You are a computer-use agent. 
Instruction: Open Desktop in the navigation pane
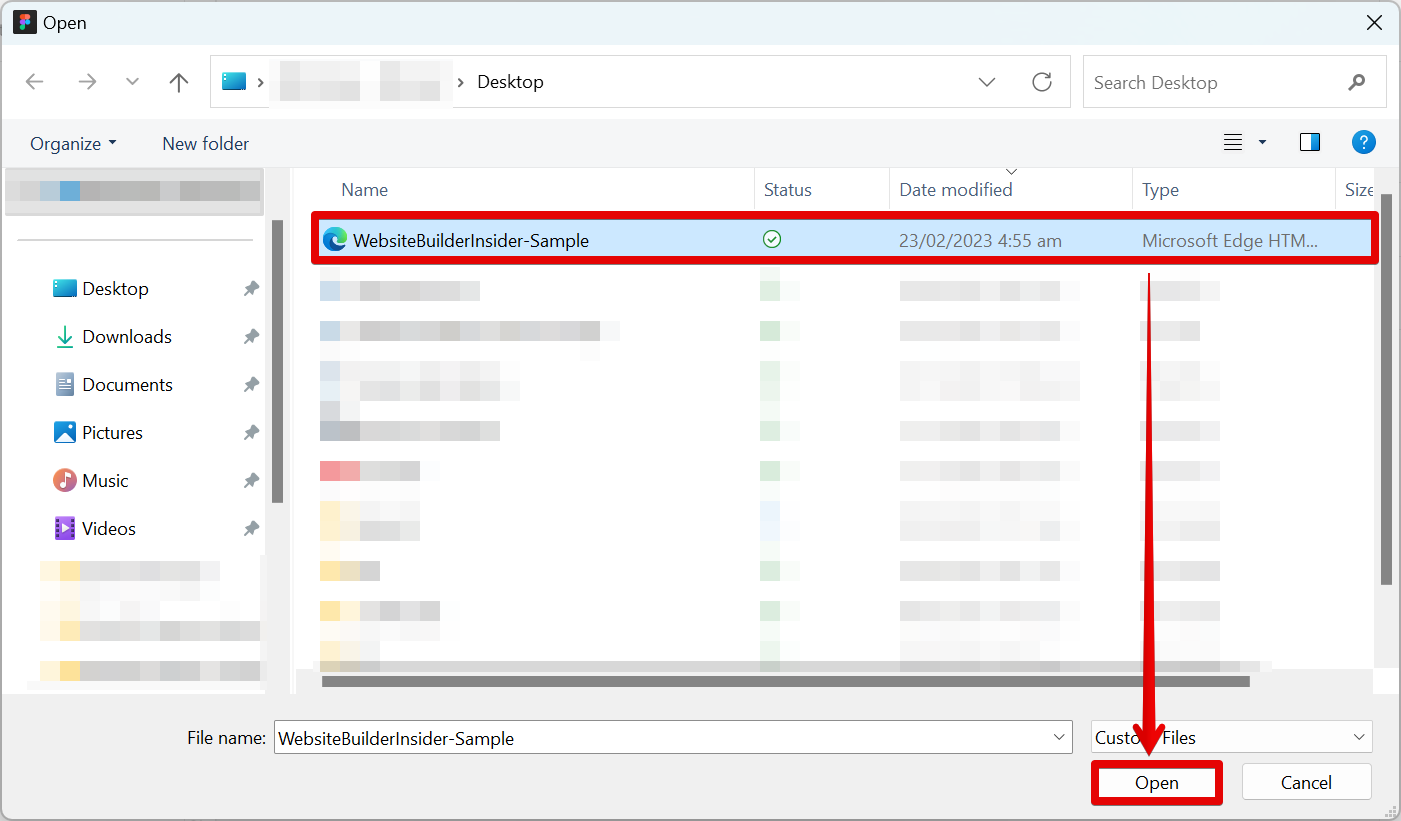[x=115, y=289]
